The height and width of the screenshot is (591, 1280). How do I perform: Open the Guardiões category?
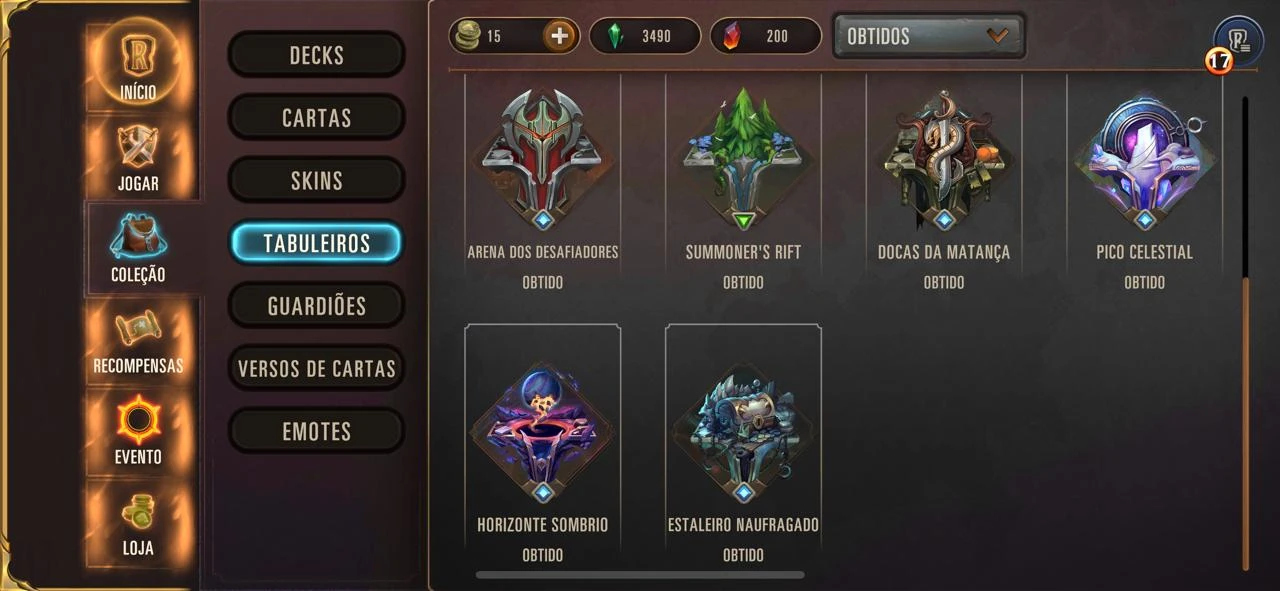[316, 306]
